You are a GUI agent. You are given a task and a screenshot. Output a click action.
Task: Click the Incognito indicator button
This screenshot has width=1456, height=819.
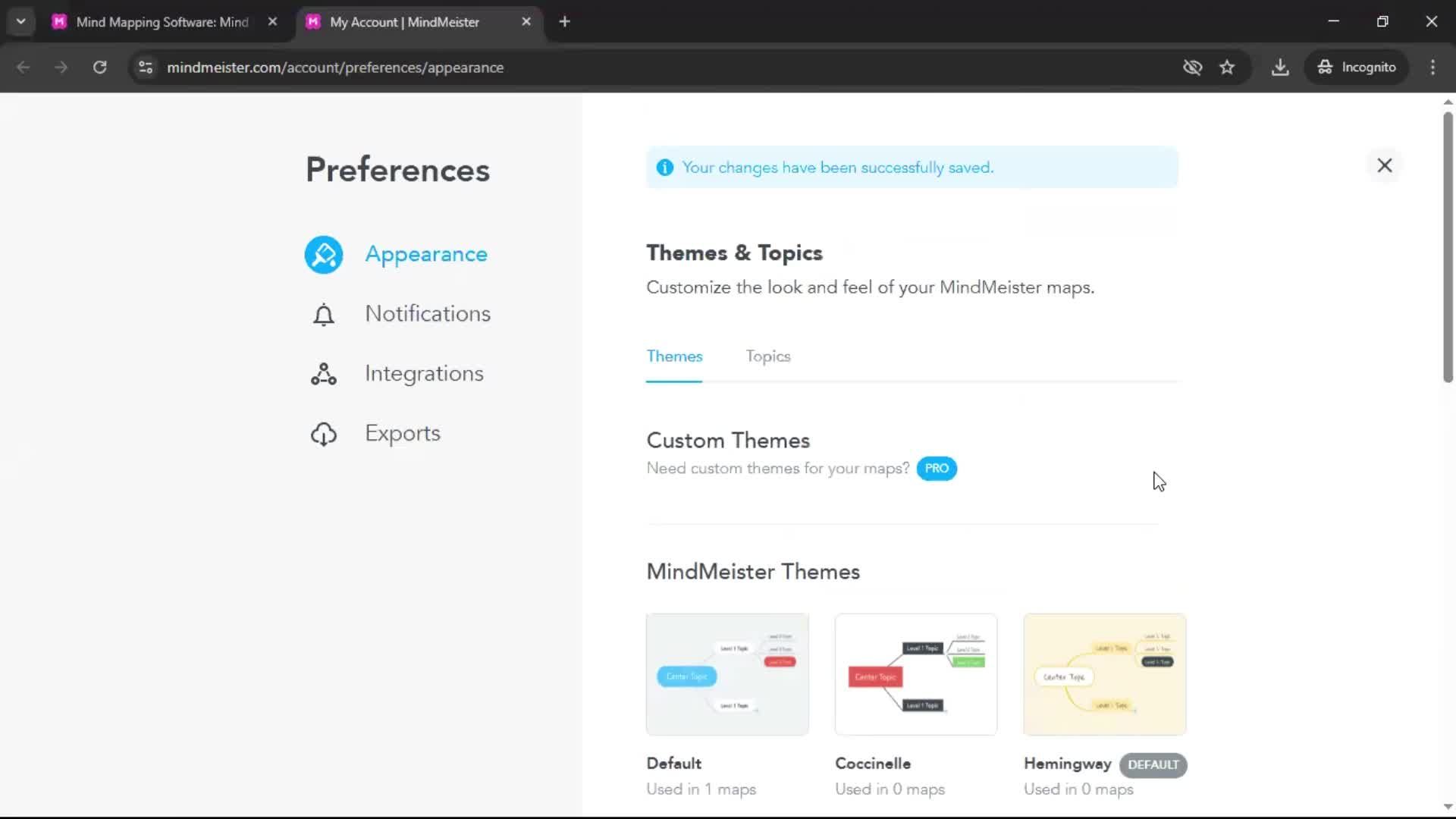[x=1357, y=67]
